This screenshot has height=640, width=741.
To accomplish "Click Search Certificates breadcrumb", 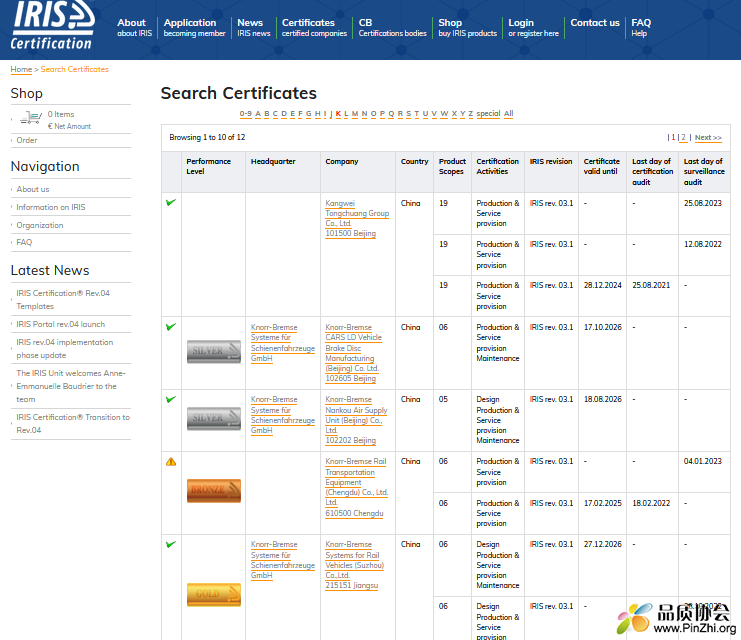I will coord(75,69).
